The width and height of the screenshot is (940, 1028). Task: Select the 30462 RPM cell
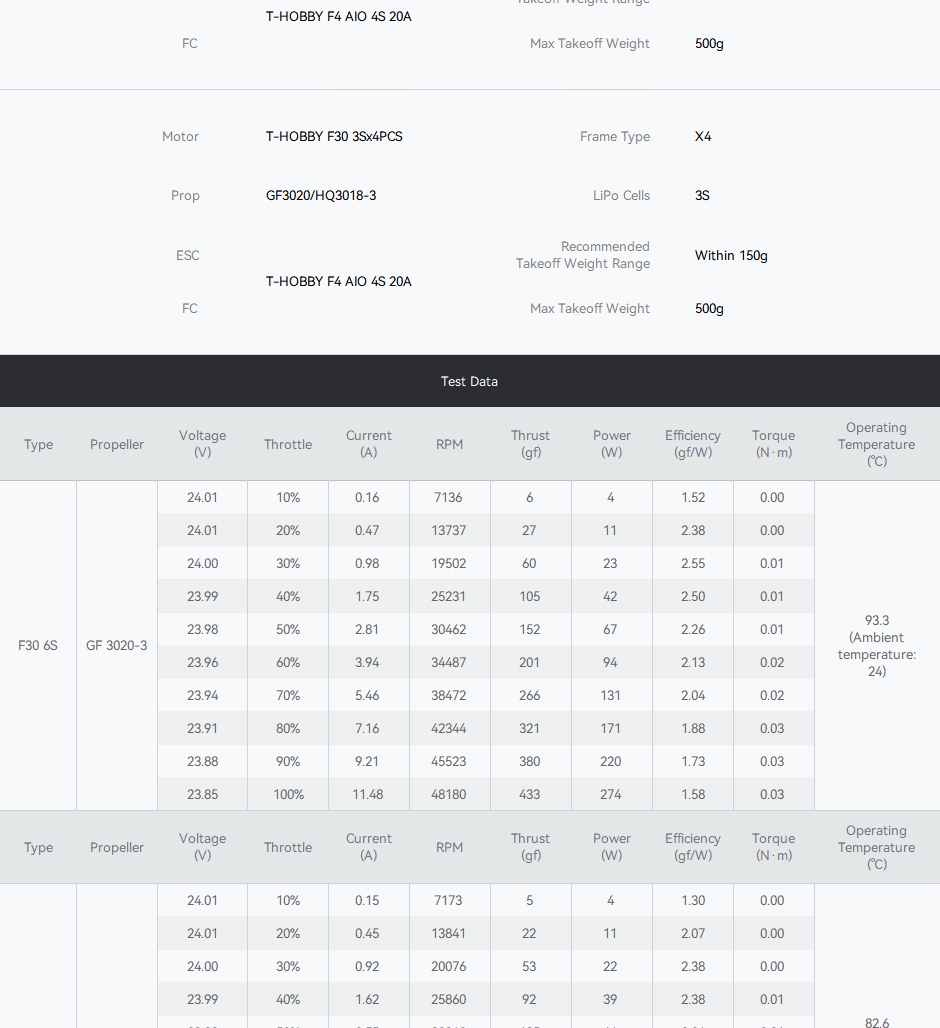[449, 629]
